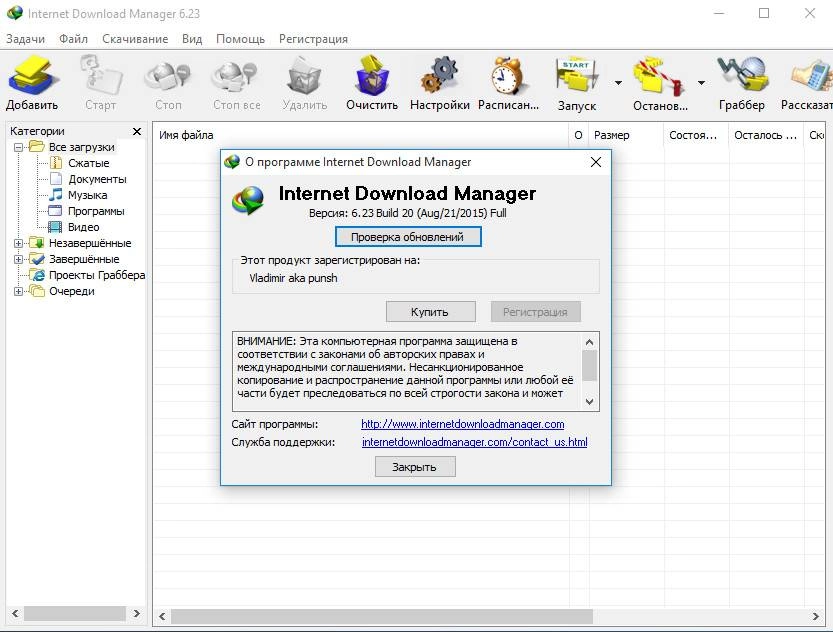Click the Останов... queue stop icon
Viewport: 833px width, 632px height.
[x=659, y=76]
